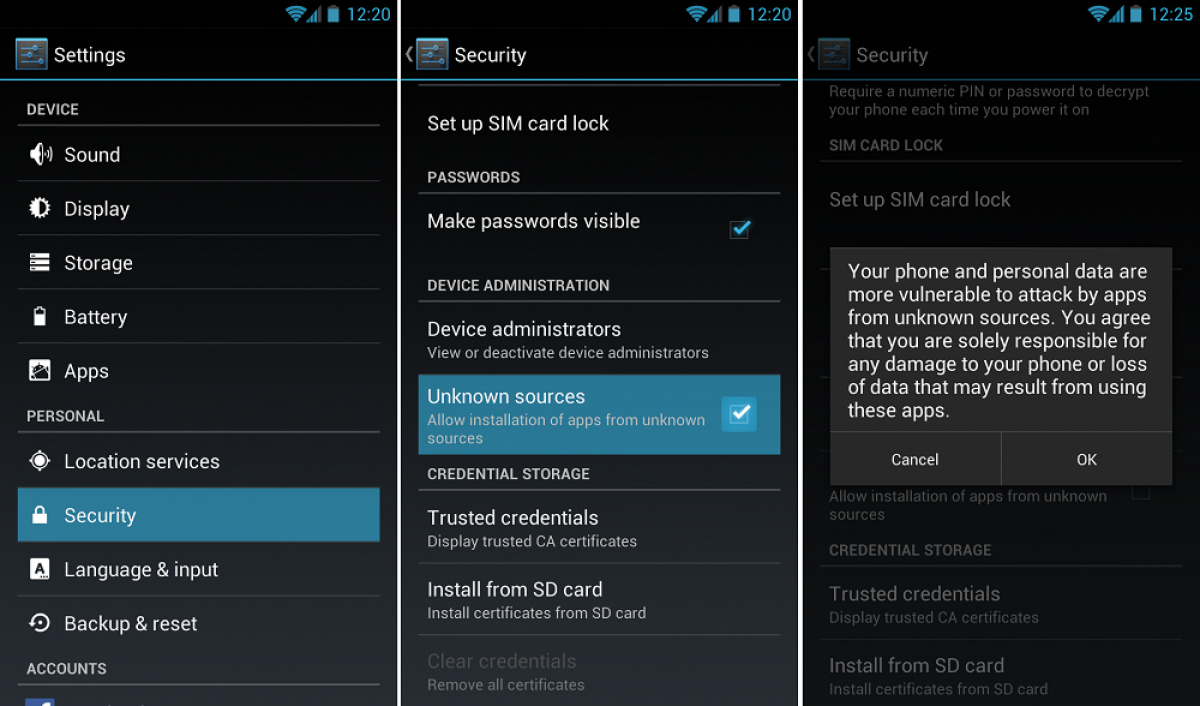Tap the Apps icon in Settings
Screen dimensions: 1200x706
(40, 370)
